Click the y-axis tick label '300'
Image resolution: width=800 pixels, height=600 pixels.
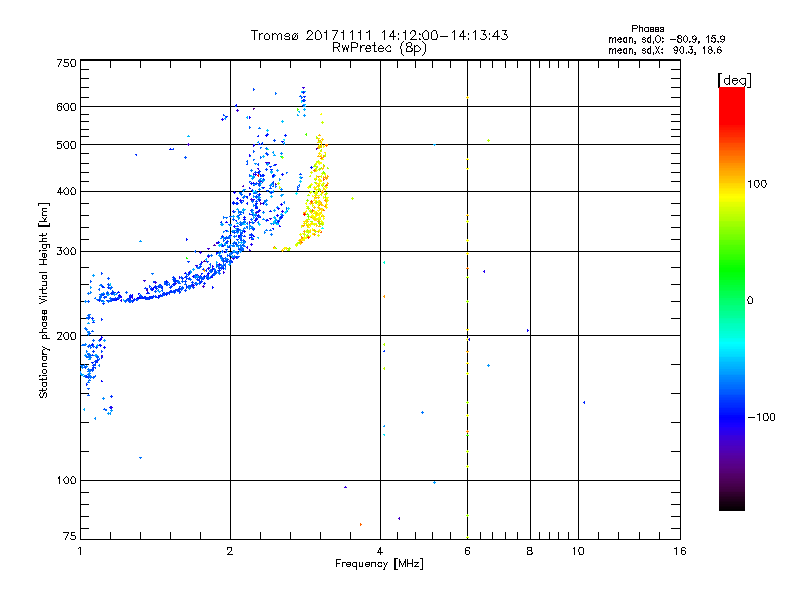click(66, 251)
